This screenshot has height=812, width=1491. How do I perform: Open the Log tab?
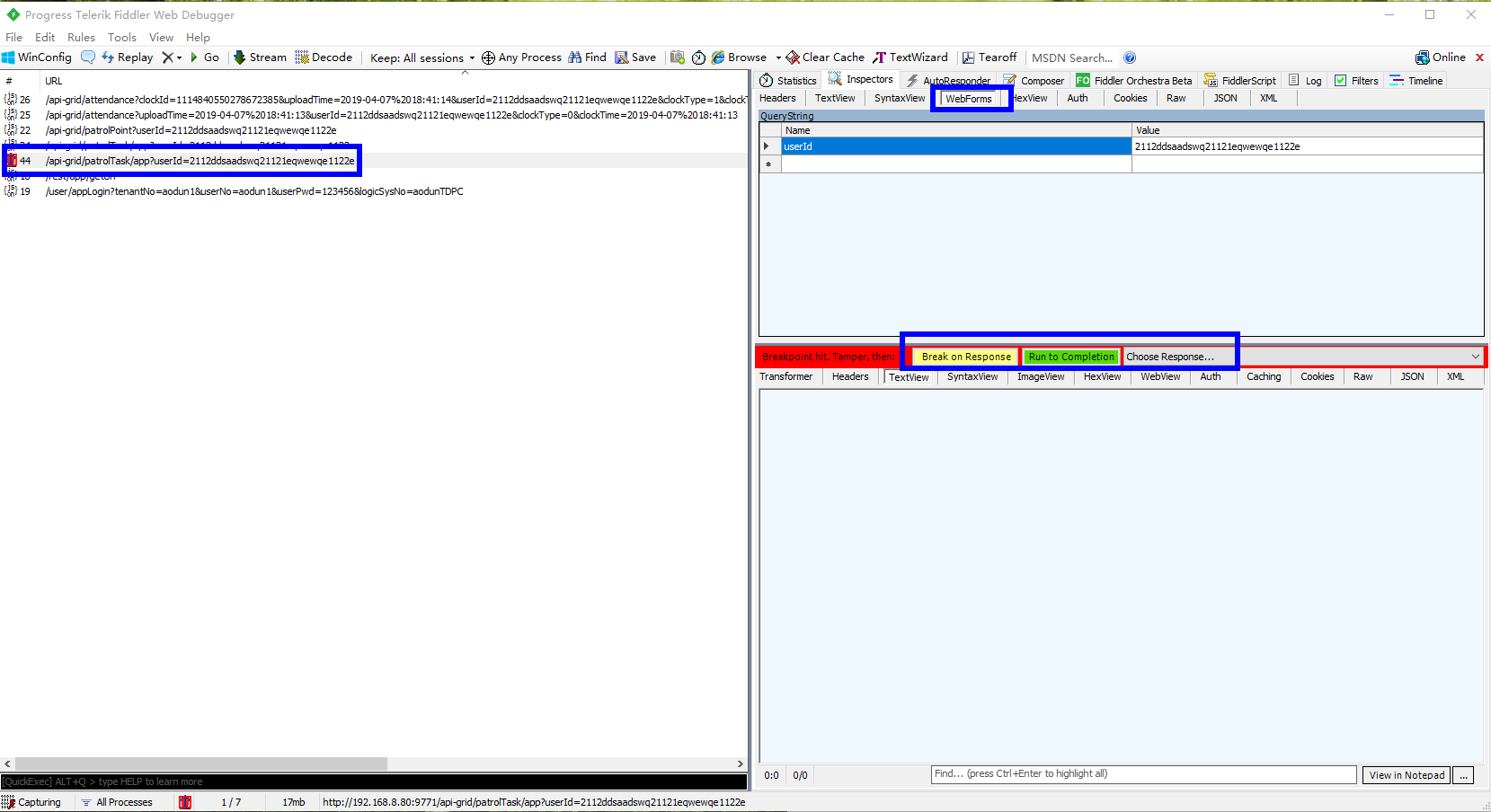click(1305, 81)
